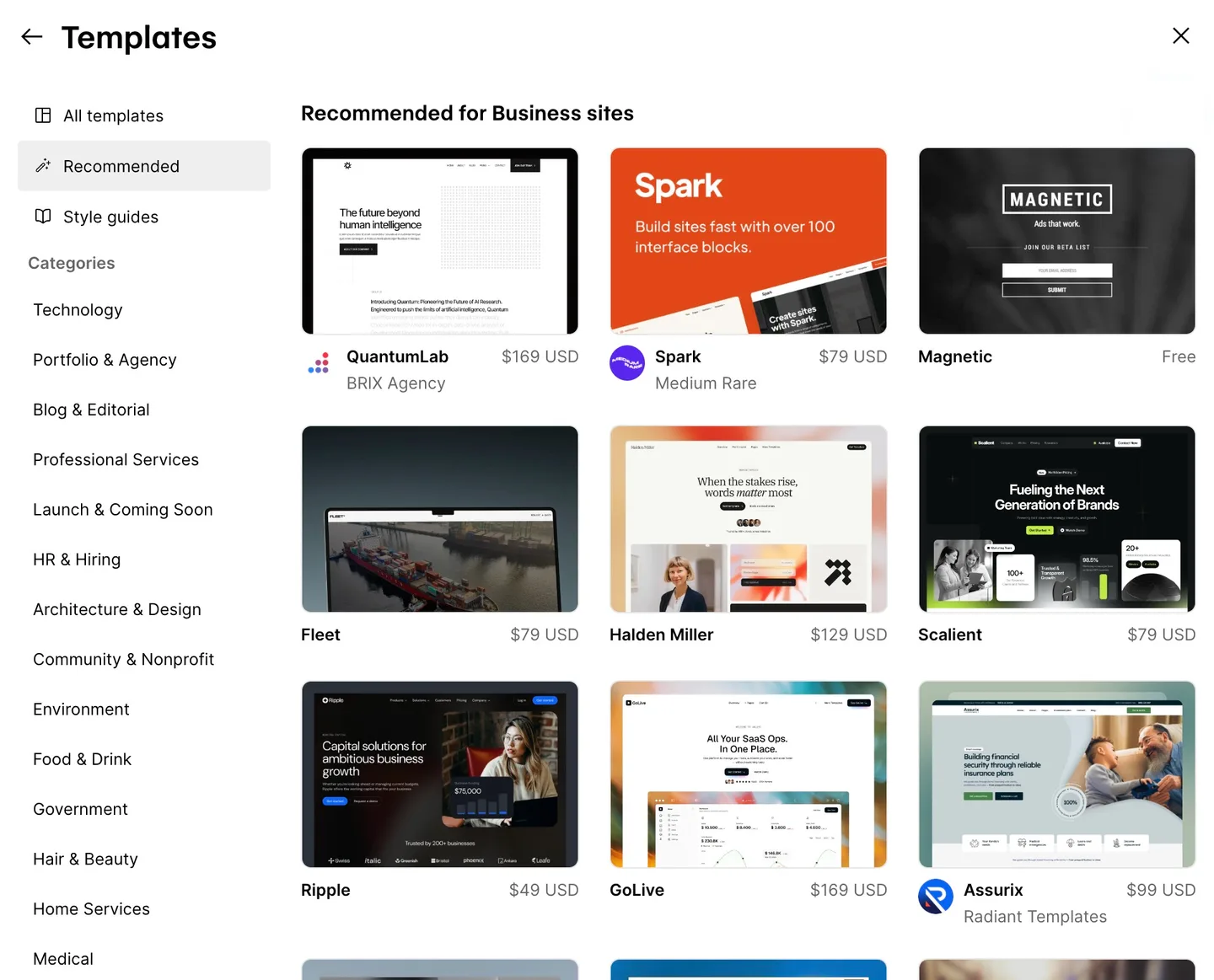Choose Professional Services category
The width and height of the screenshot is (1214, 980).
115,459
